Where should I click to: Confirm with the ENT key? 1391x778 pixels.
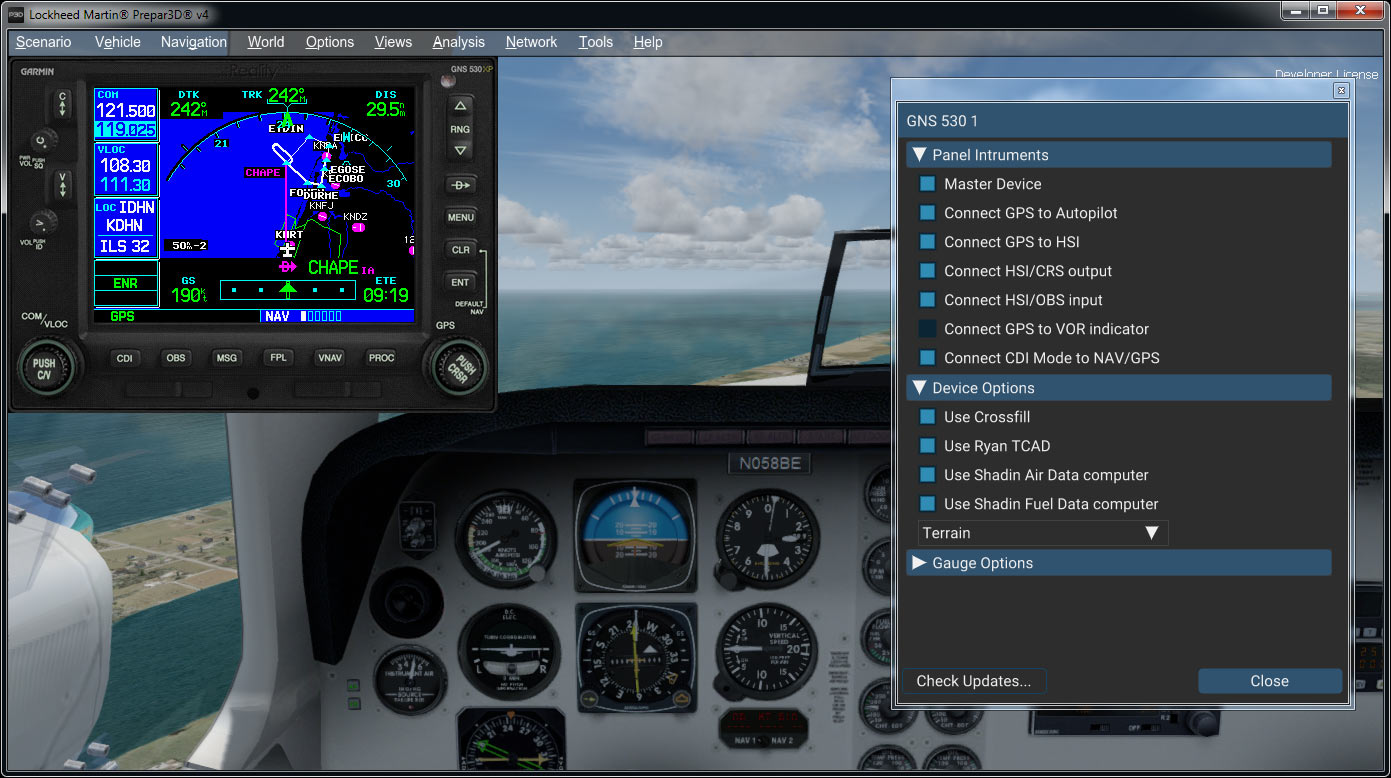coord(460,282)
